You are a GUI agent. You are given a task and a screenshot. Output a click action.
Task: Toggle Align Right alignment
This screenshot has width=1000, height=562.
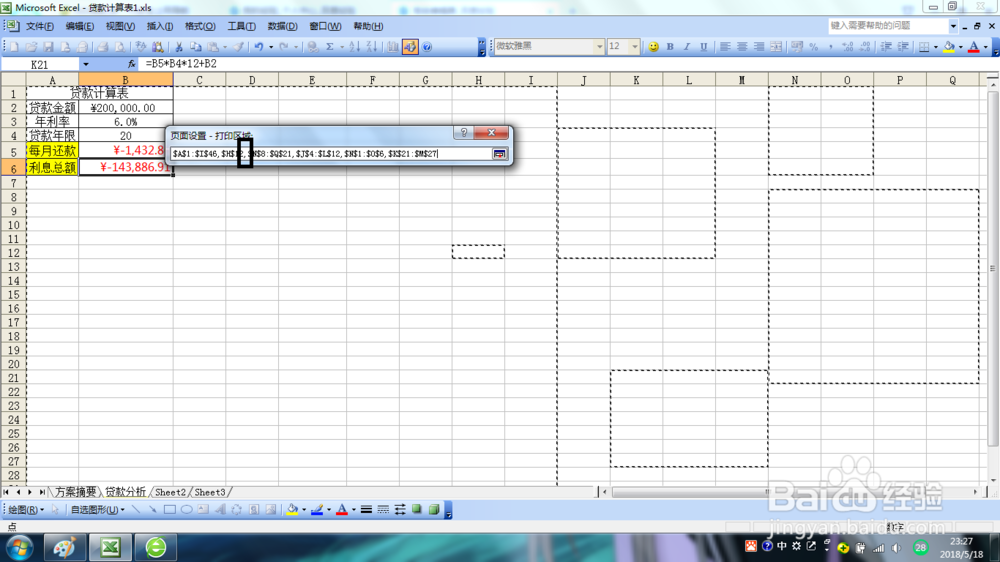[x=759, y=47]
